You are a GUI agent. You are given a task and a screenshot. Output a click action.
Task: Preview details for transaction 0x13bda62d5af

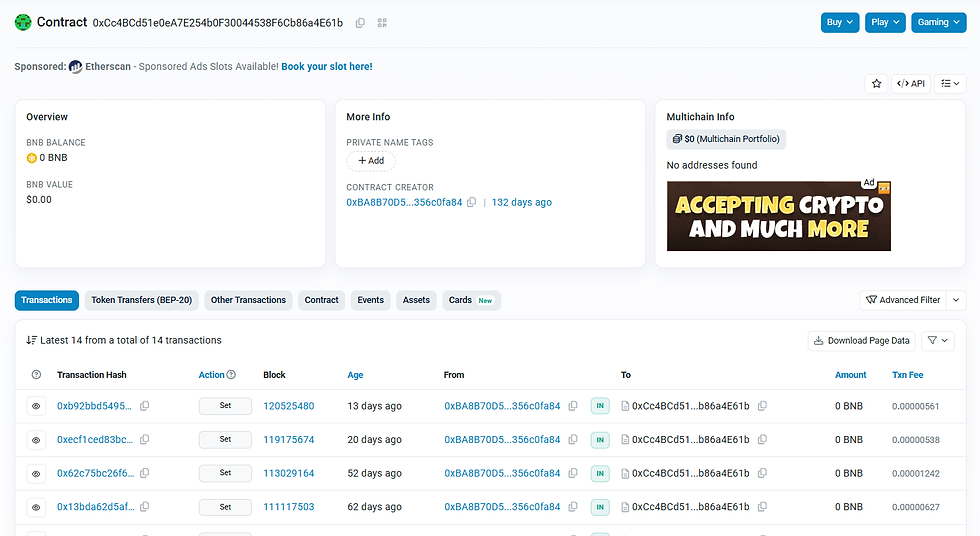point(36,507)
